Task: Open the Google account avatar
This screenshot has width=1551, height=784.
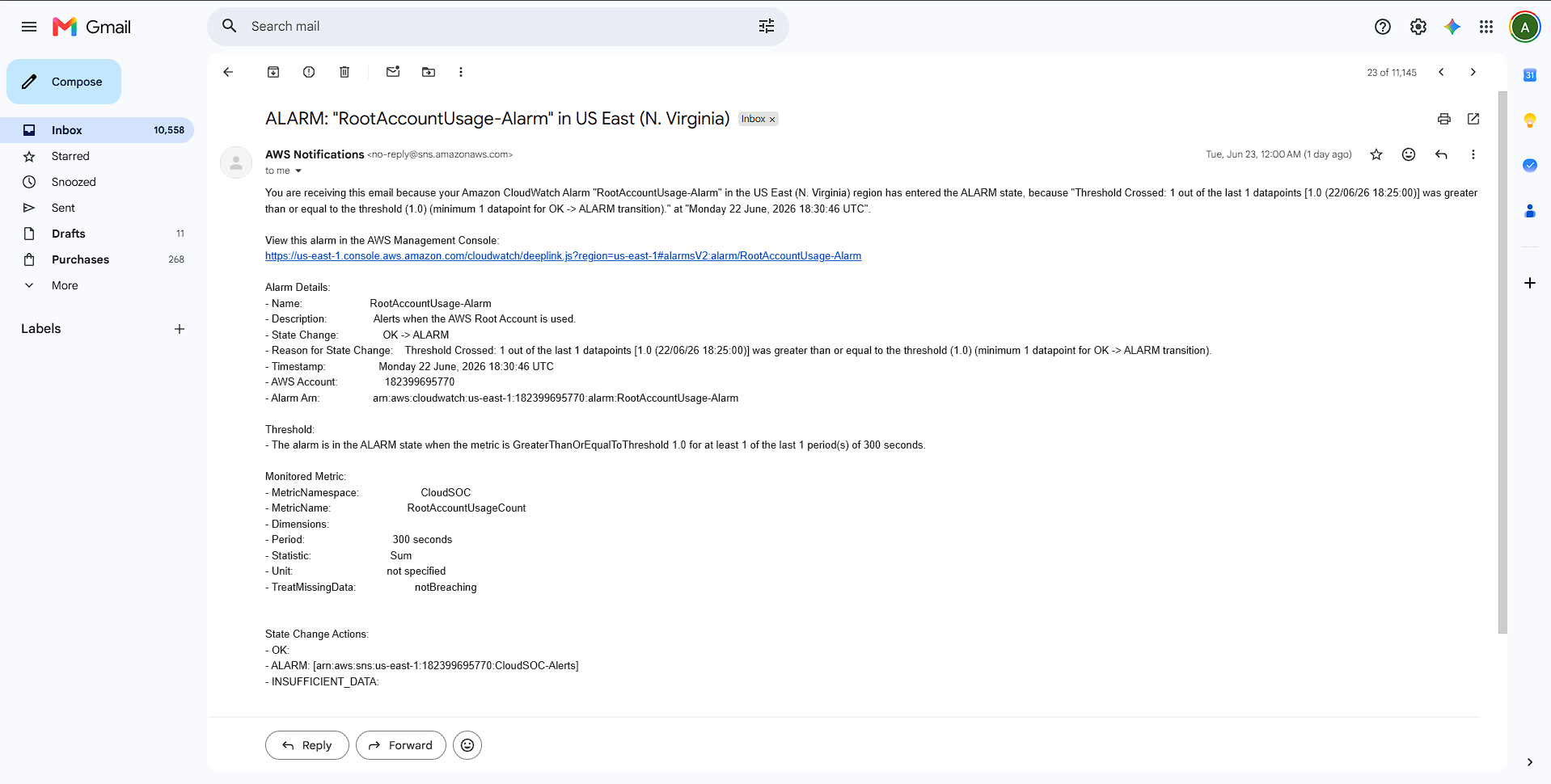Action: click(1525, 27)
